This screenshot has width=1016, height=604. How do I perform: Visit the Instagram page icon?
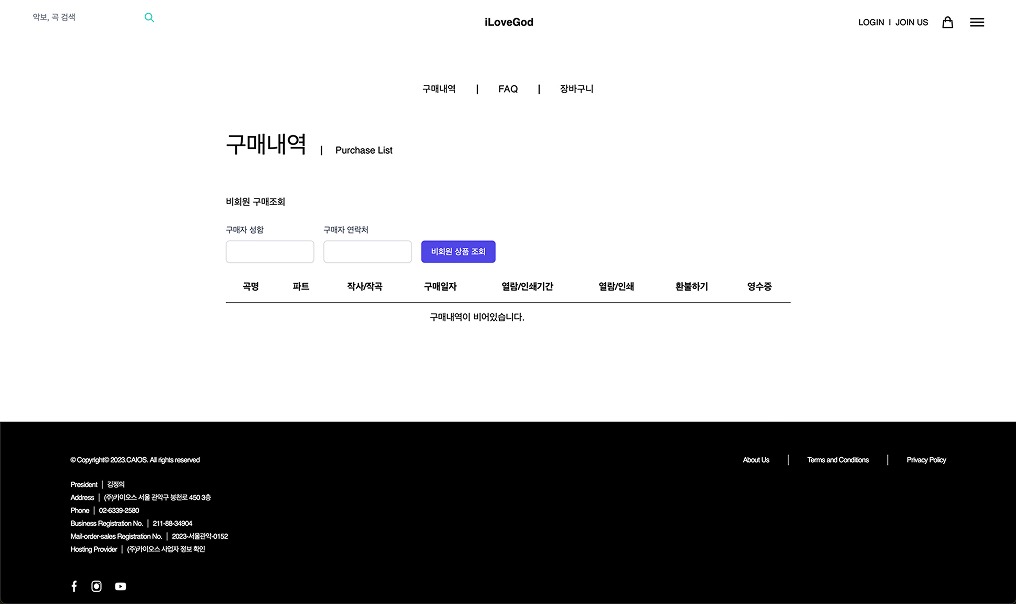point(97,586)
